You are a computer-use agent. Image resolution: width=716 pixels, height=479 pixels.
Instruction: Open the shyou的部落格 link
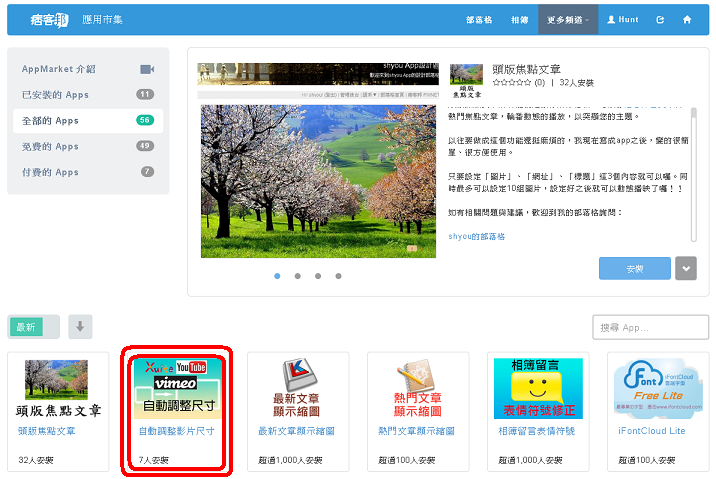[476, 237]
